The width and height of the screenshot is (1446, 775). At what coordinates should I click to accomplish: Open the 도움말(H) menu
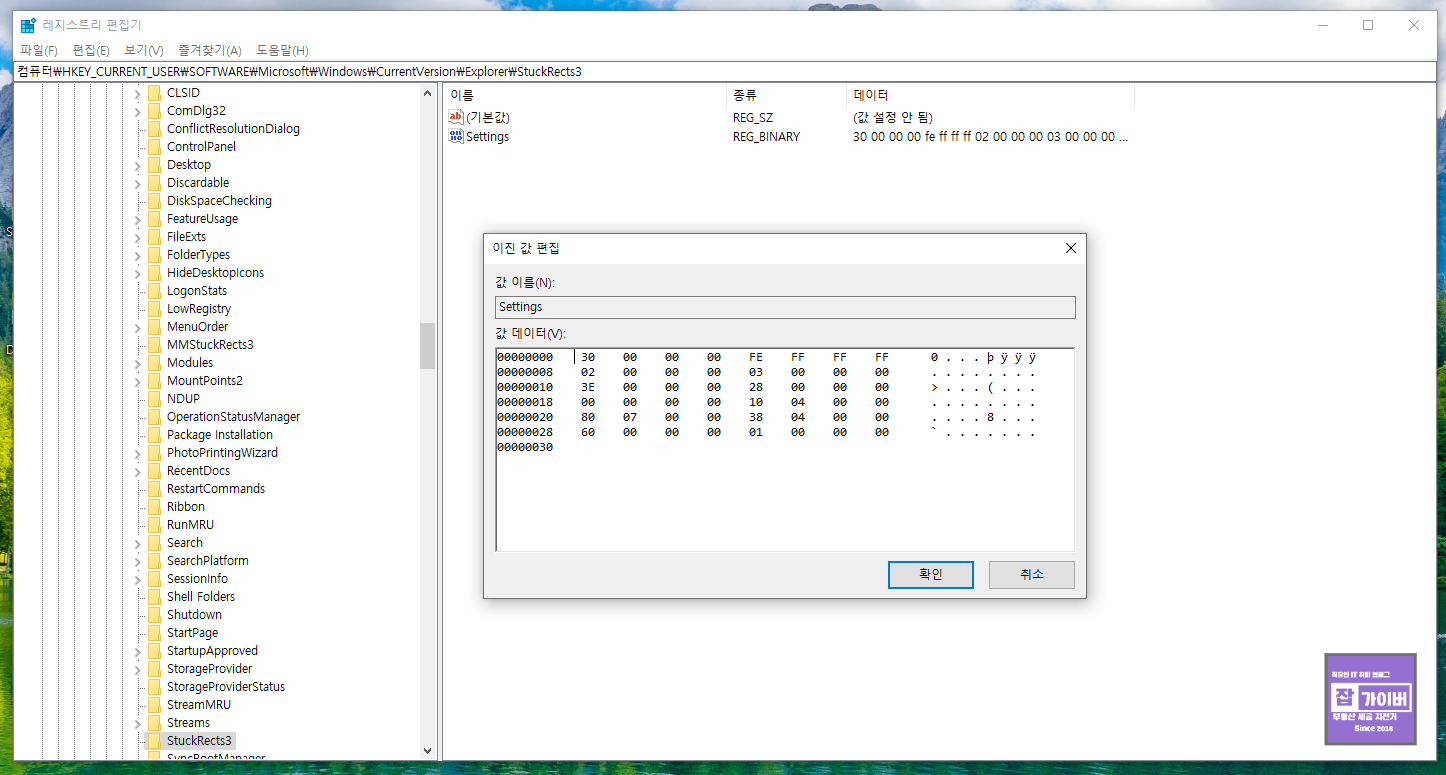[x=282, y=50]
